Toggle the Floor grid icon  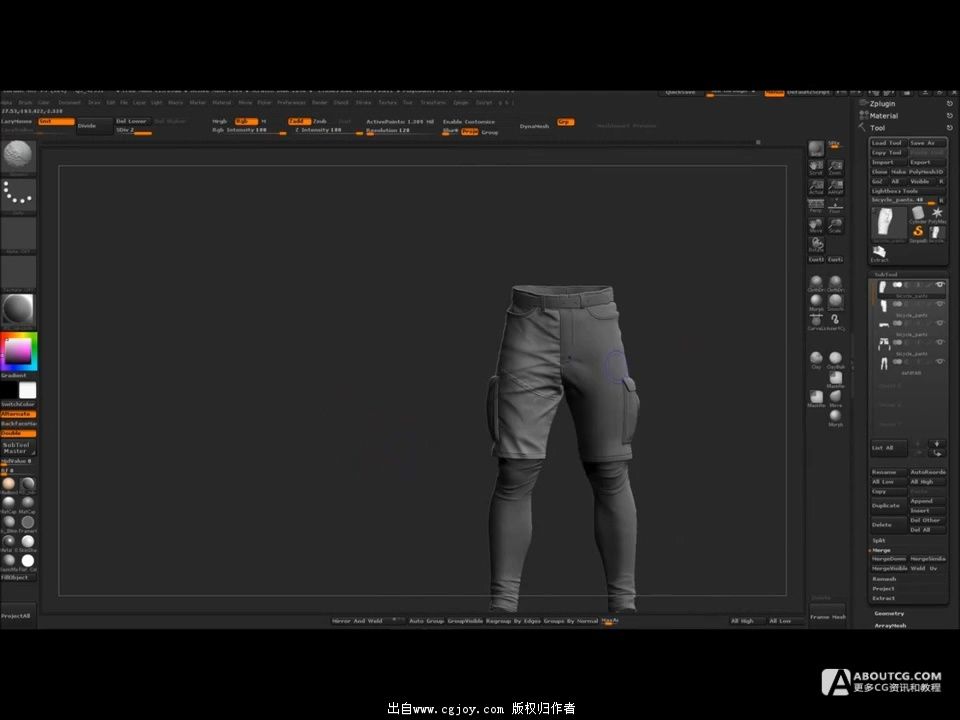click(836, 206)
